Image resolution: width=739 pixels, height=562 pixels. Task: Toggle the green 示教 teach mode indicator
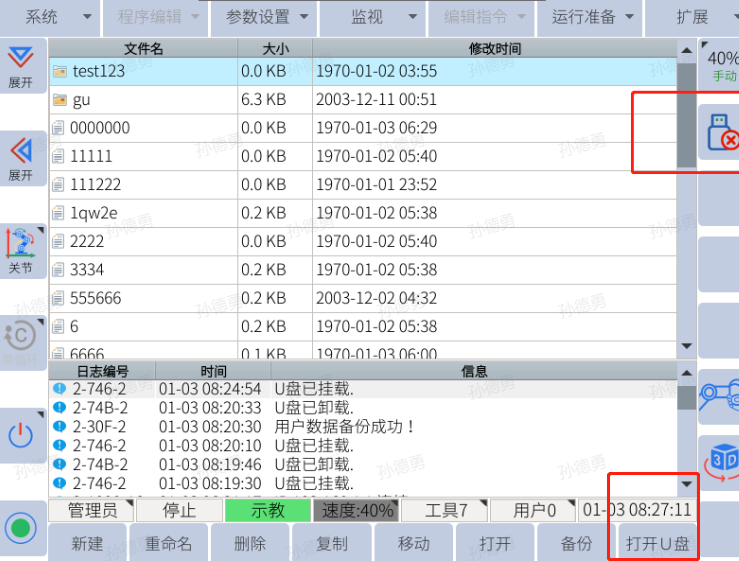pos(267,510)
